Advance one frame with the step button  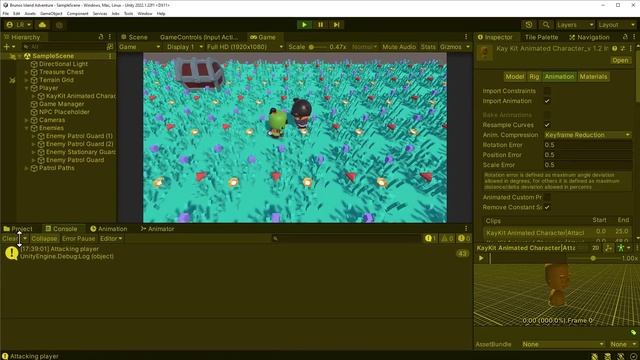(336, 25)
